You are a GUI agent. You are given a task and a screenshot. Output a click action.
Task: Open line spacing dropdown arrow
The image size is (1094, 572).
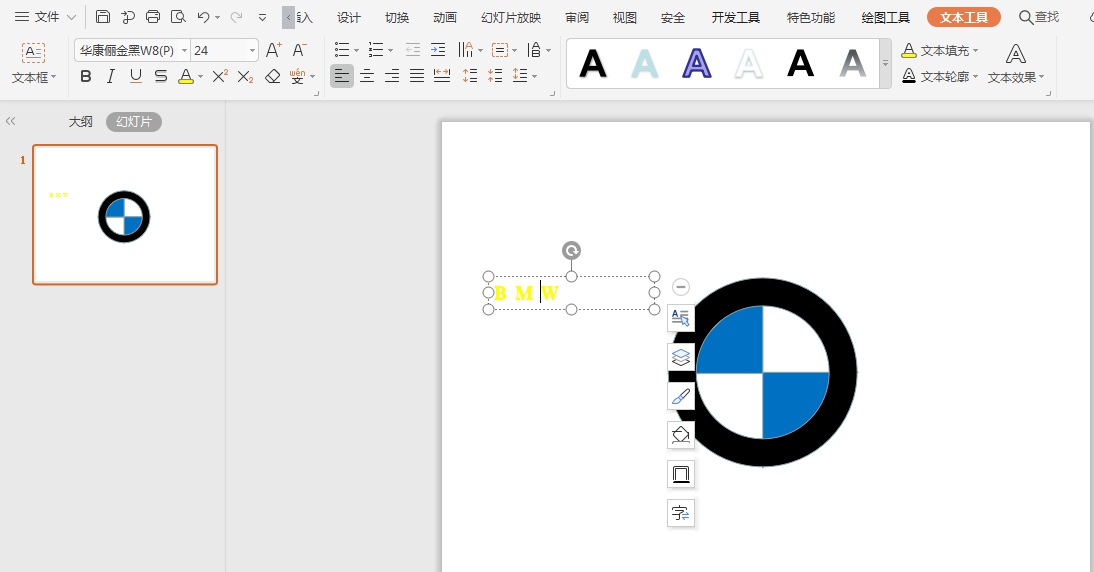click(535, 76)
